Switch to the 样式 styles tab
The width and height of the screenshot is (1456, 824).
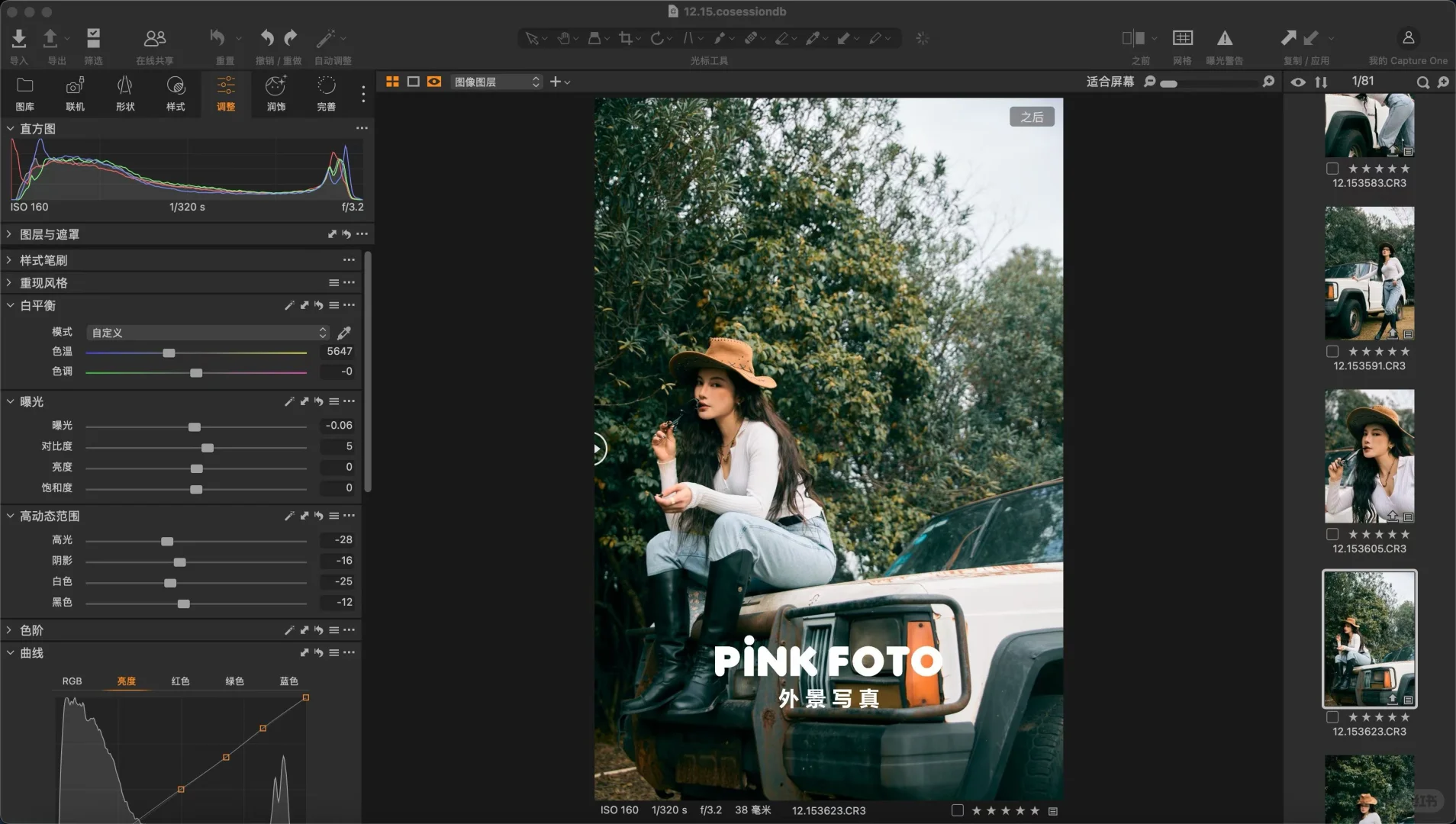176,93
